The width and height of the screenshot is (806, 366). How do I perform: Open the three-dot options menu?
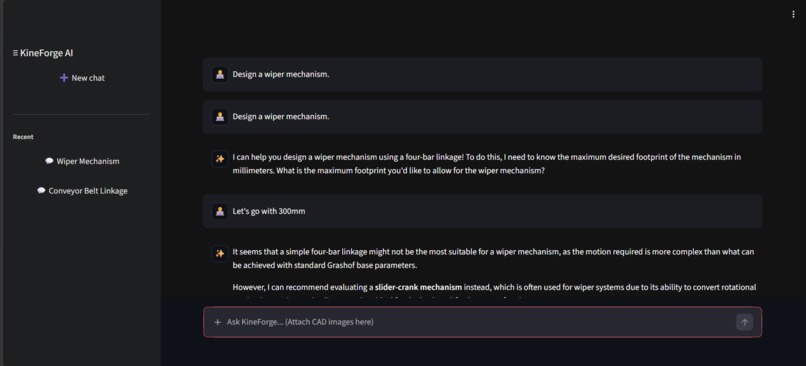point(793,14)
